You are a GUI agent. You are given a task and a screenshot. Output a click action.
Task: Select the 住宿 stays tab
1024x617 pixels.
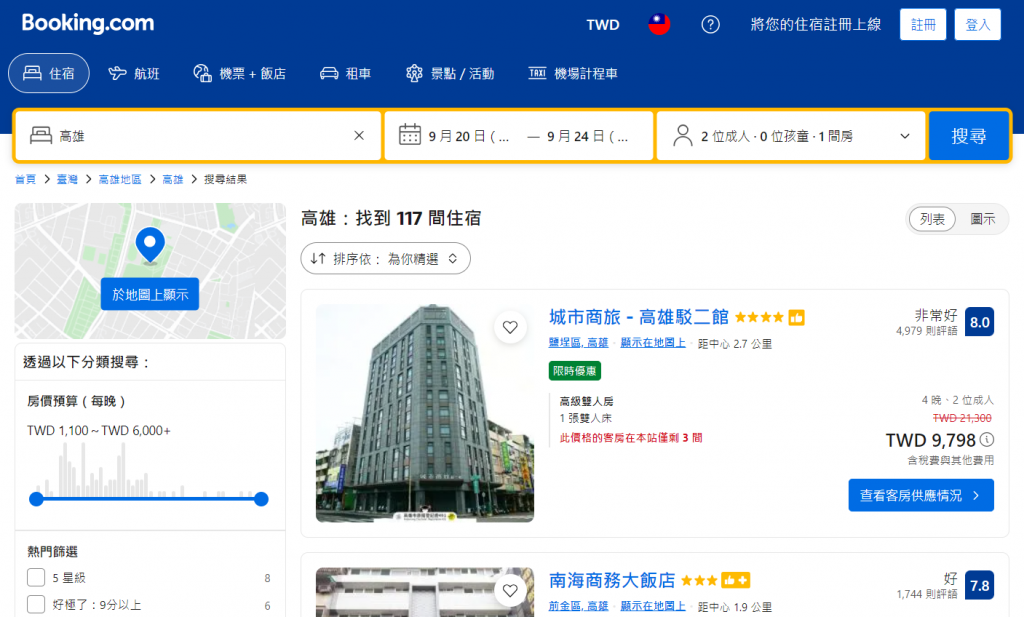[x=49, y=73]
